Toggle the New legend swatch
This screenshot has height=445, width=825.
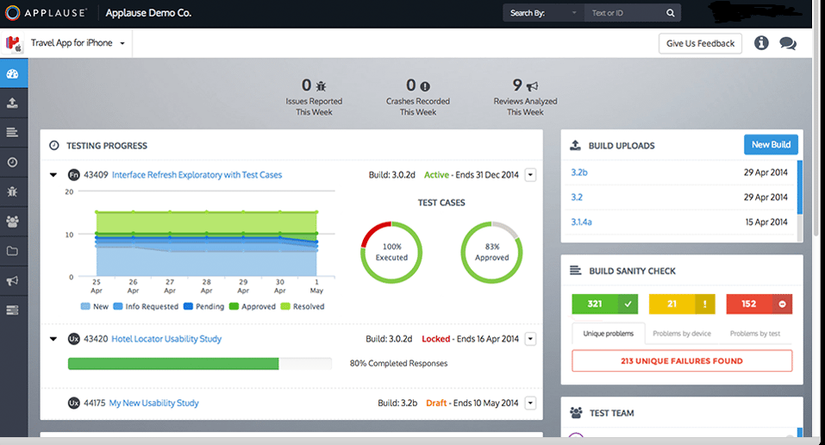85,306
